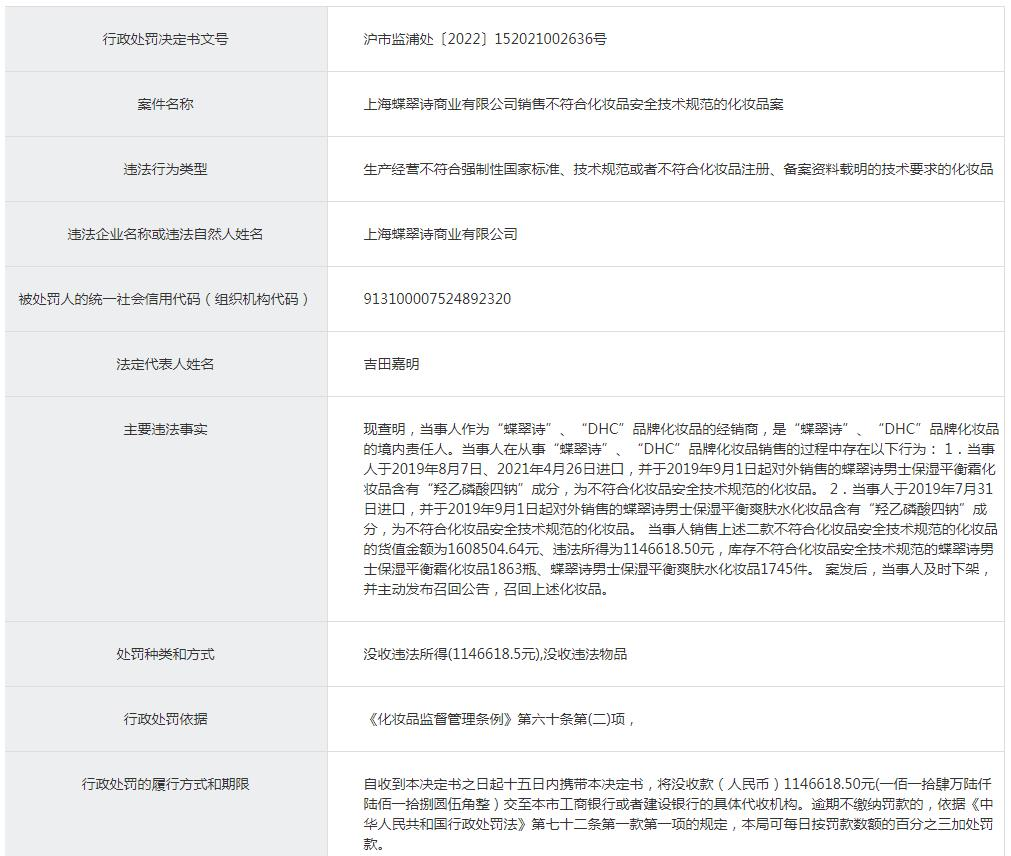
Task: Click the 行政处罚依据 label
Action: pos(165,719)
